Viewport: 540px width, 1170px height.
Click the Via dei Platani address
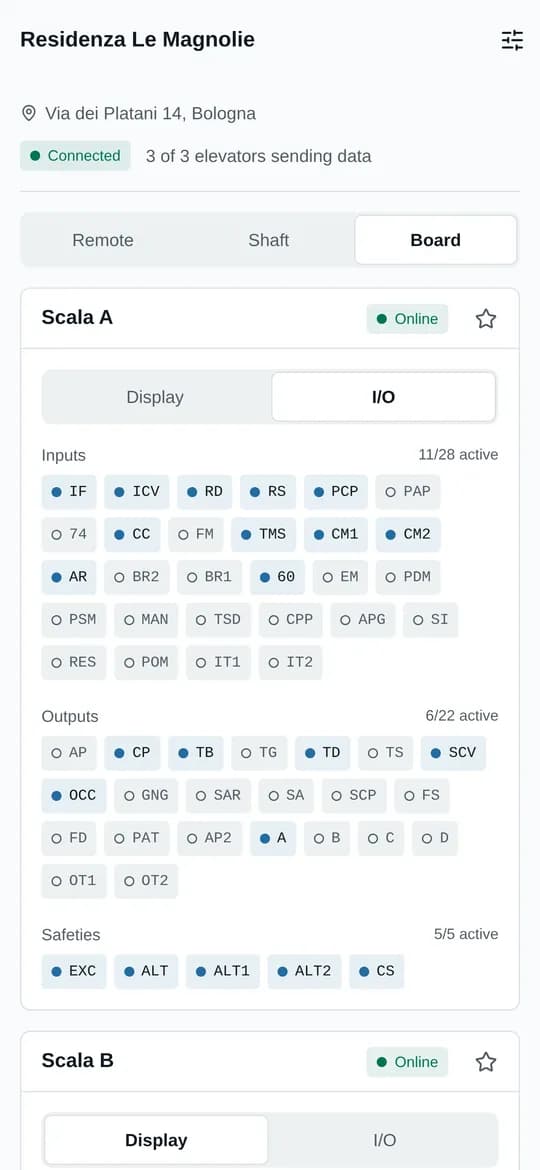[x=151, y=113]
